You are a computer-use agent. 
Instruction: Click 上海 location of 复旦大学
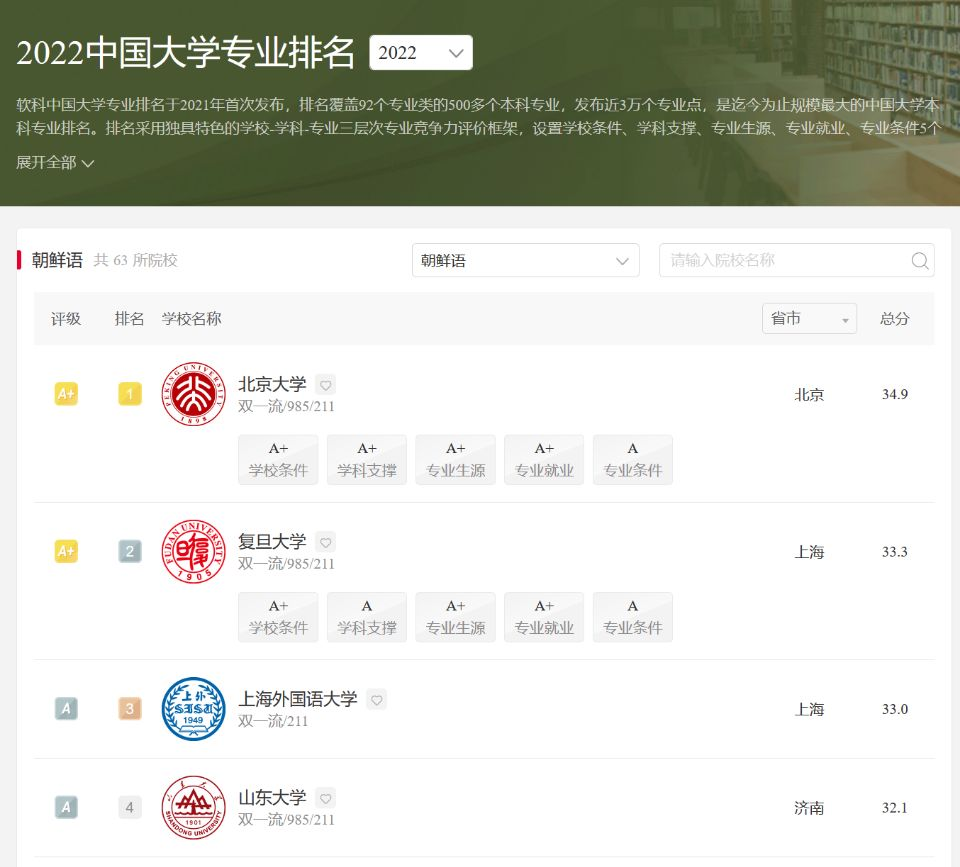(x=809, y=552)
